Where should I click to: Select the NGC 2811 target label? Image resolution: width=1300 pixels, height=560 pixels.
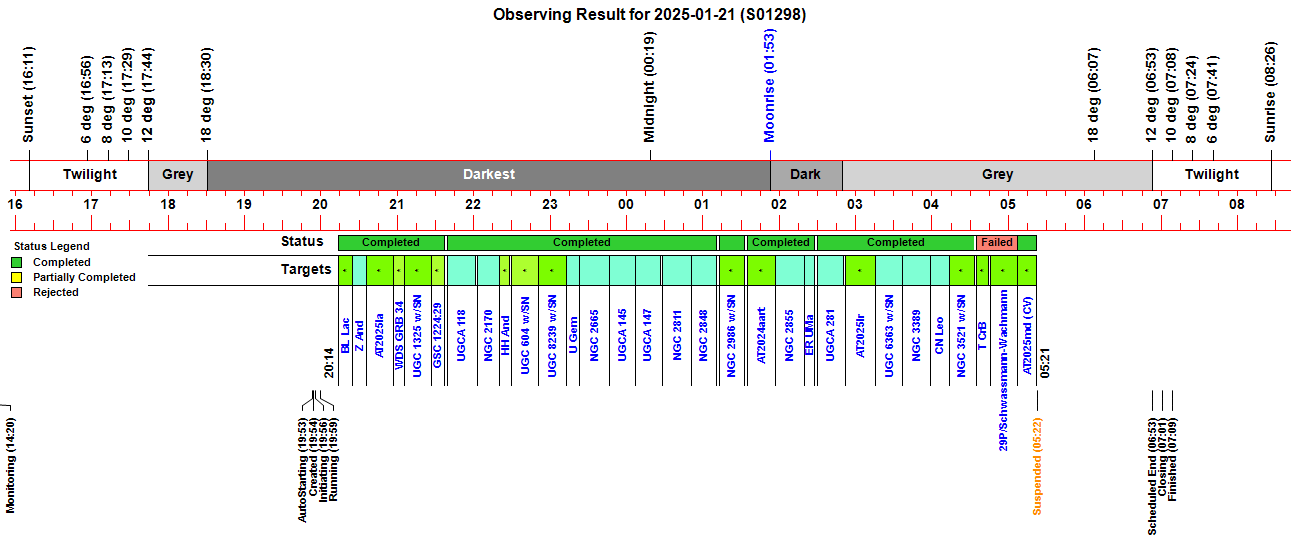point(678,334)
